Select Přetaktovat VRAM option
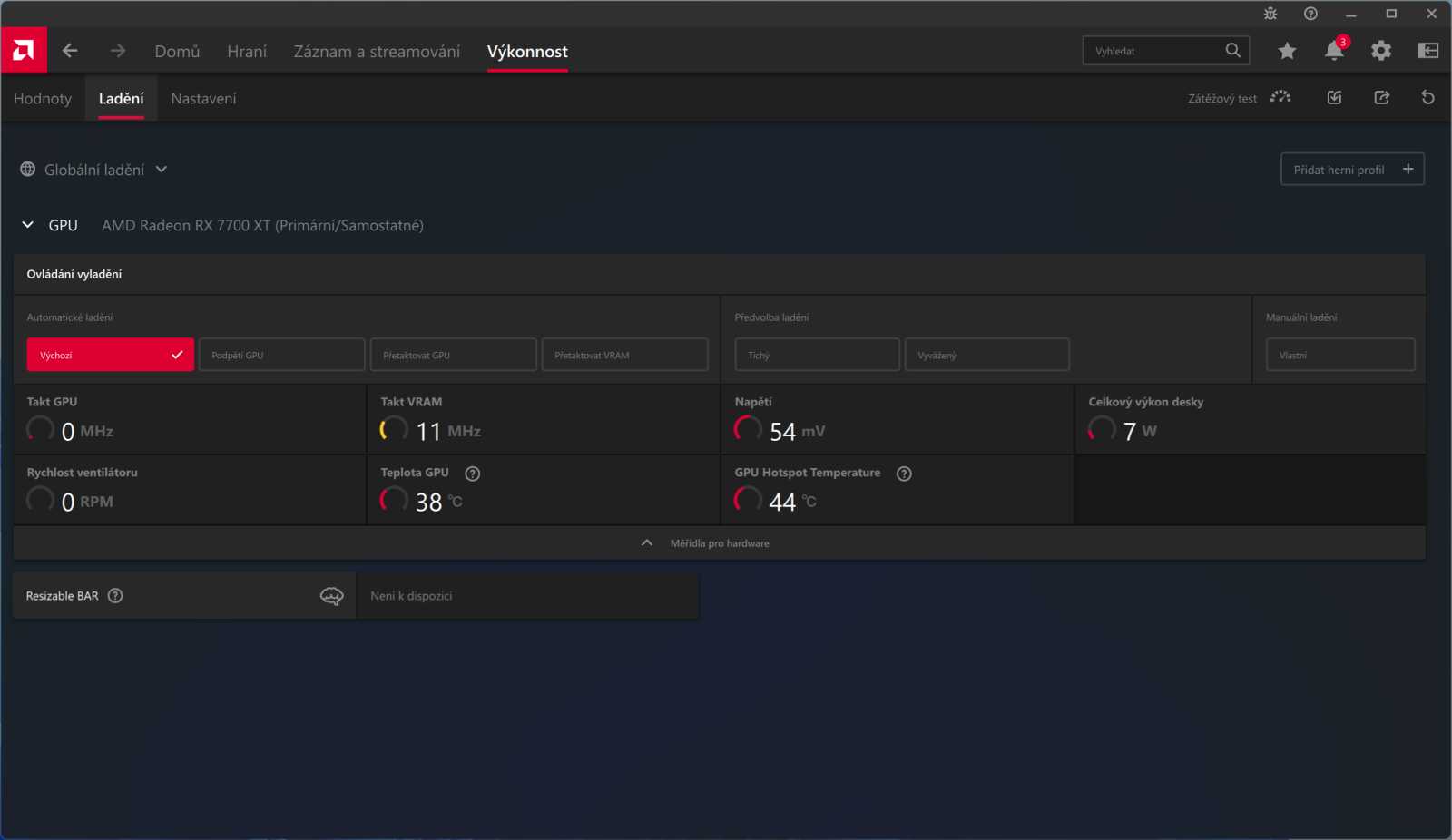1452x840 pixels. pos(624,355)
